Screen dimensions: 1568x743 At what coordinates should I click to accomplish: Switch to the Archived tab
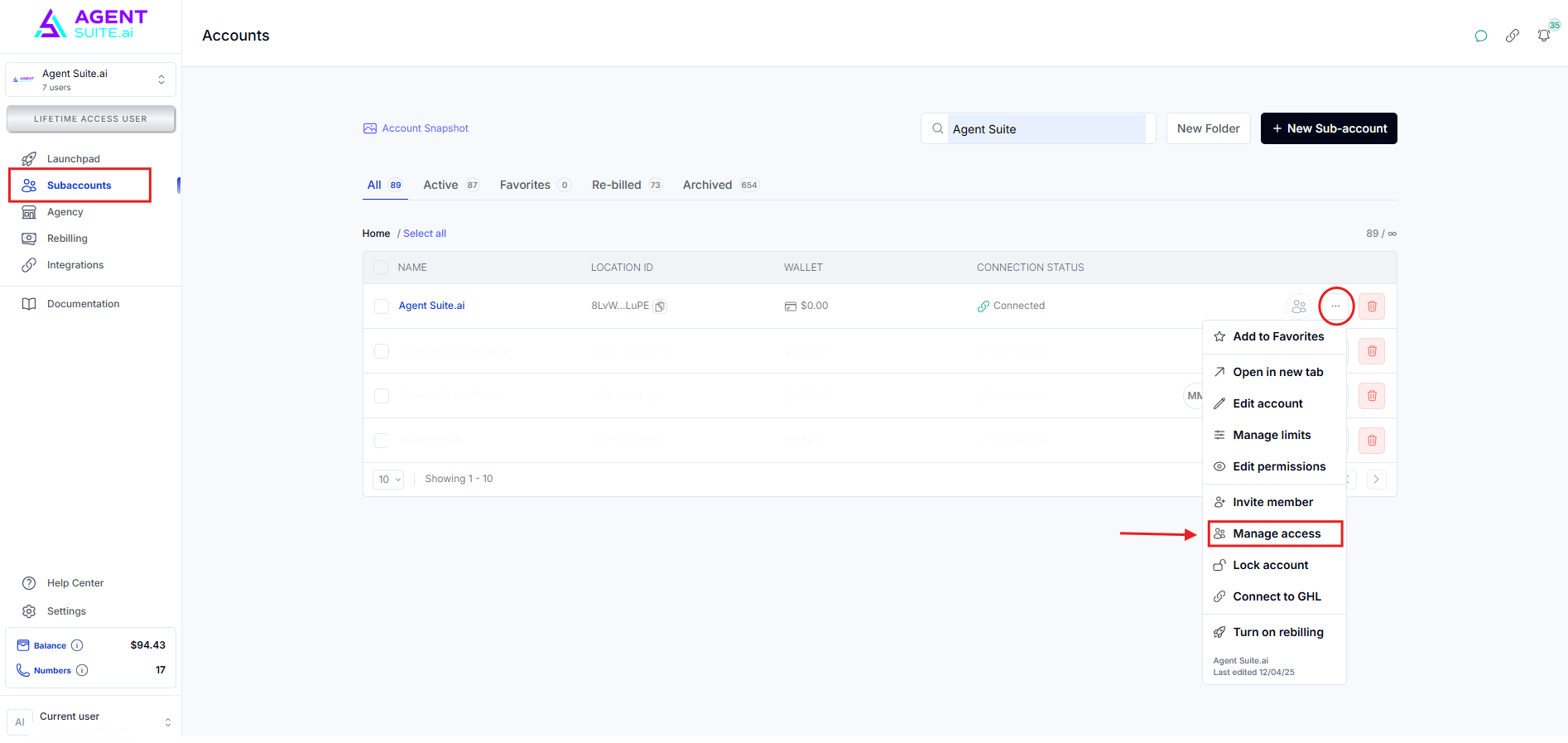pyautogui.click(x=720, y=185)
